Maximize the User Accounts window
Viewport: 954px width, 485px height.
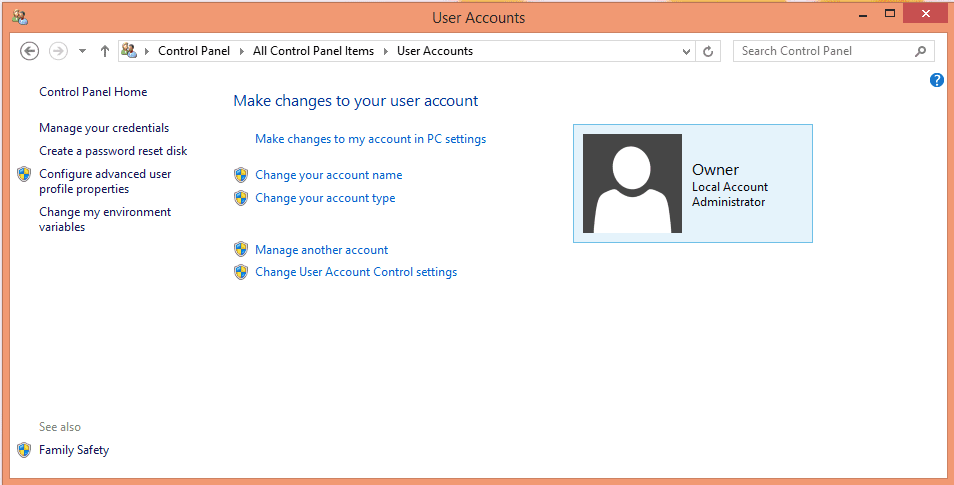point(890,13)
